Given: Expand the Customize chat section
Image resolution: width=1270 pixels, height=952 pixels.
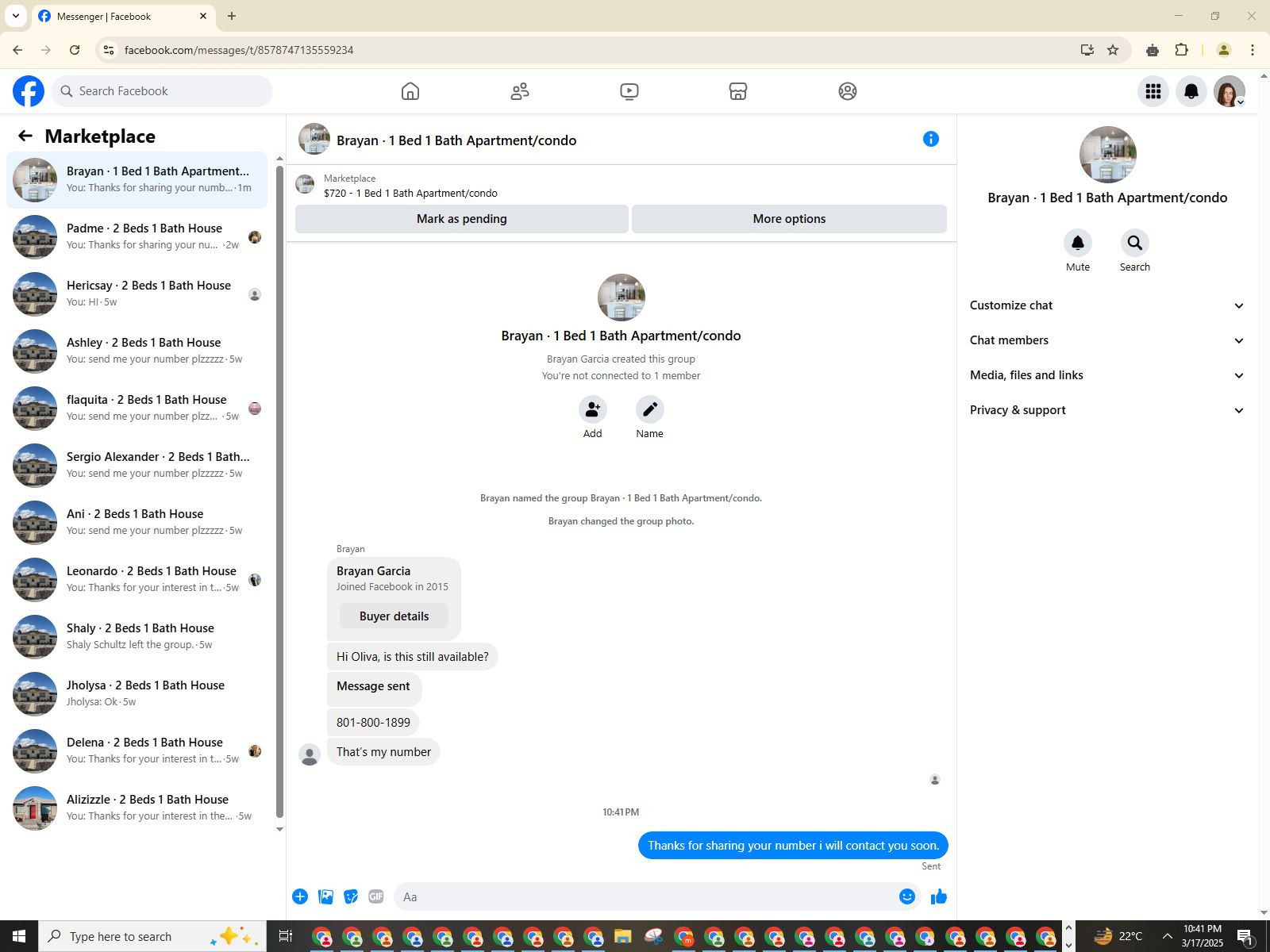Looking at the screenshot, I should (x=1107, y=305).
